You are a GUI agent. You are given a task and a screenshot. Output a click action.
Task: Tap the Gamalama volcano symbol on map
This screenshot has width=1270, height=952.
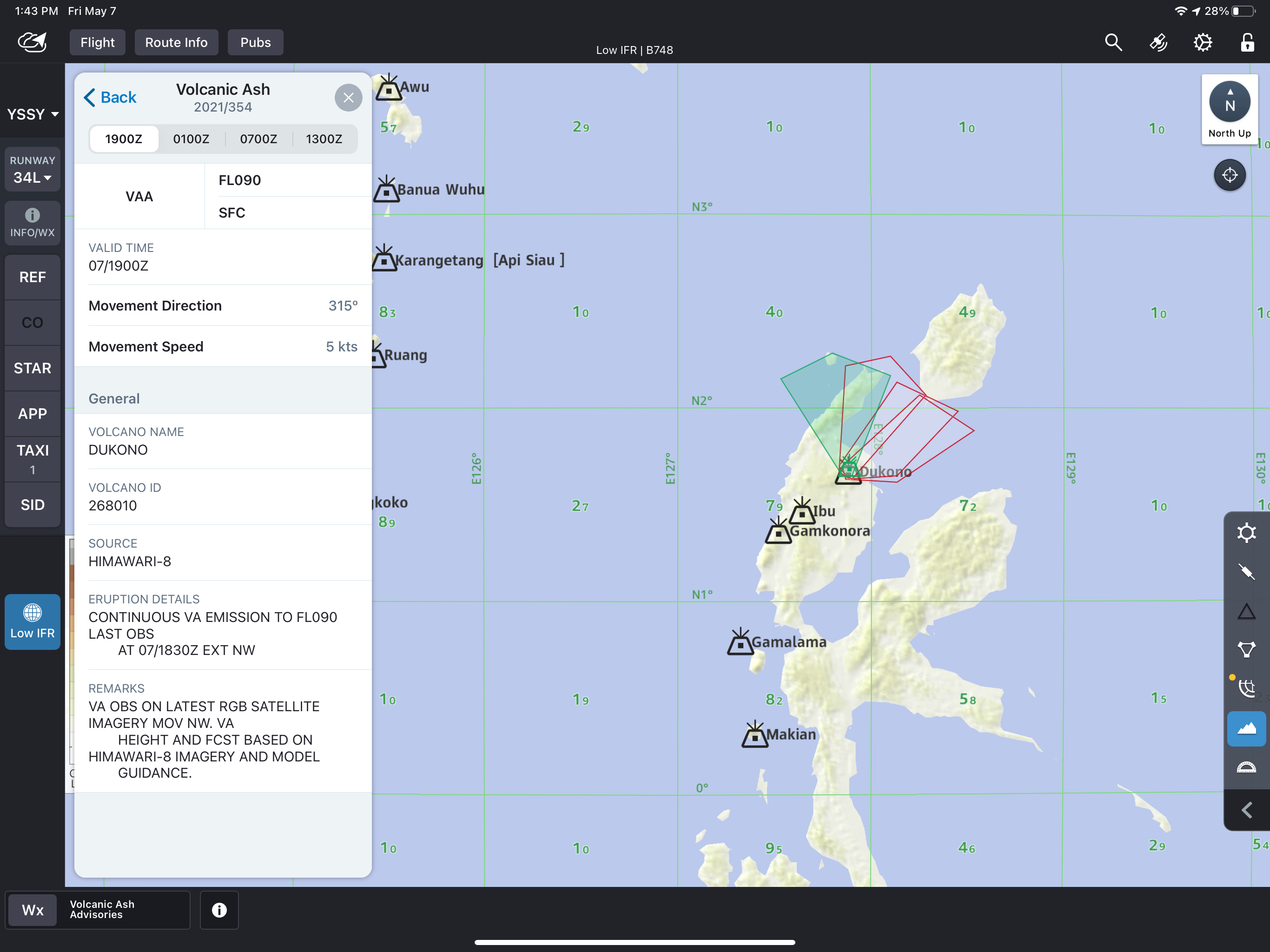740,643
